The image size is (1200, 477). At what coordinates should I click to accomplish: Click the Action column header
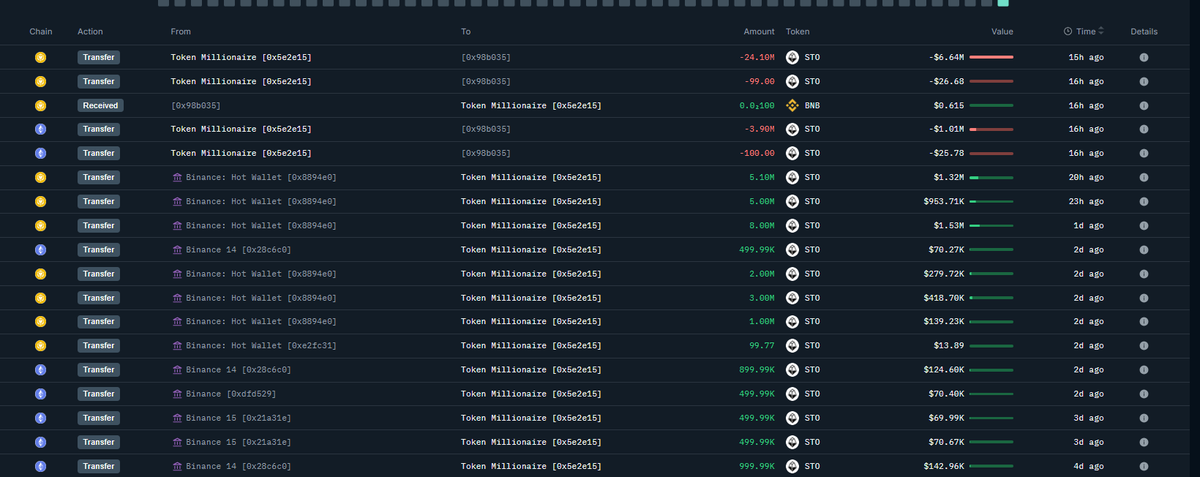pos(90,32)
